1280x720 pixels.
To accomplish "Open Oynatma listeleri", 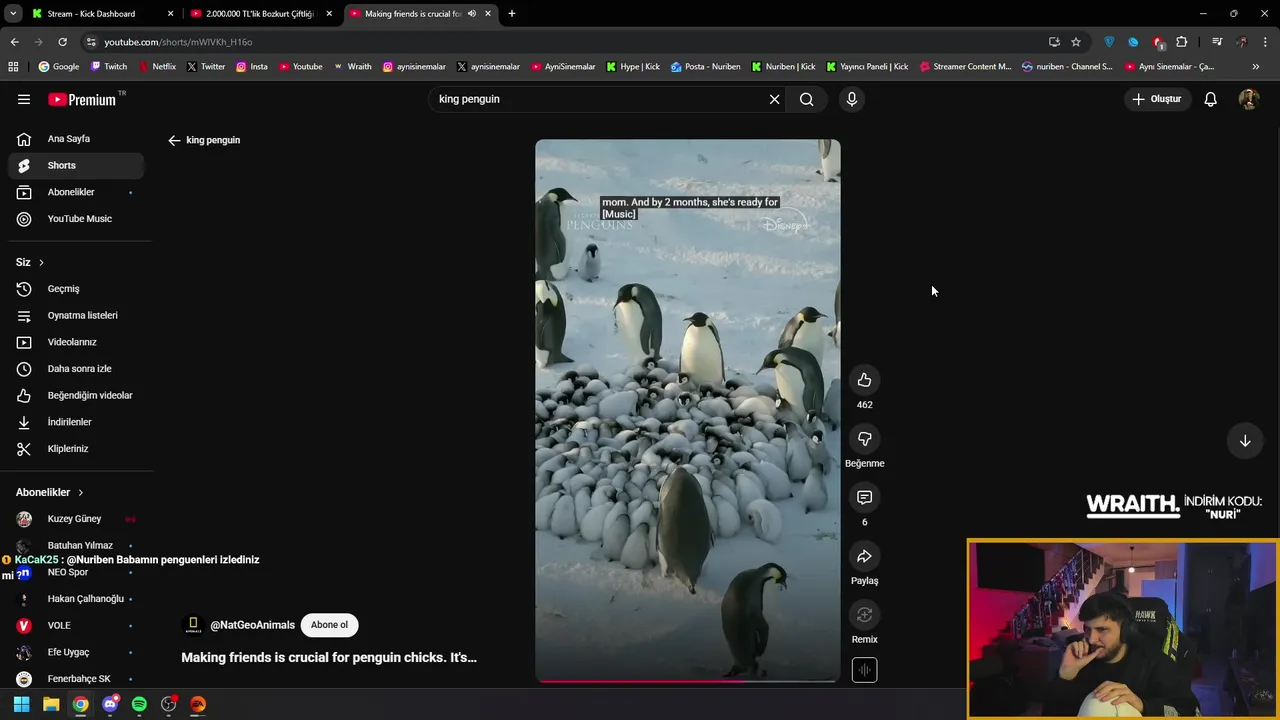I will click(75, 315).
